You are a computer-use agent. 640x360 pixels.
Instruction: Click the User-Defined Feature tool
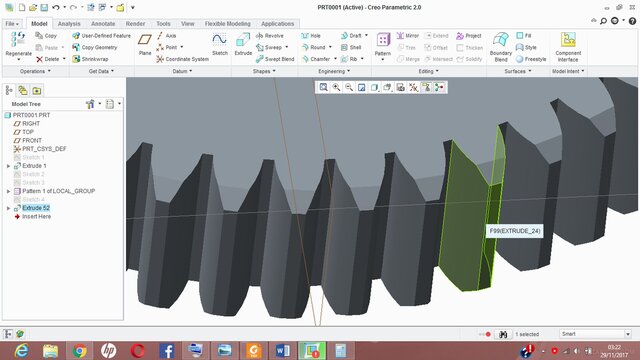coord(101,36)
